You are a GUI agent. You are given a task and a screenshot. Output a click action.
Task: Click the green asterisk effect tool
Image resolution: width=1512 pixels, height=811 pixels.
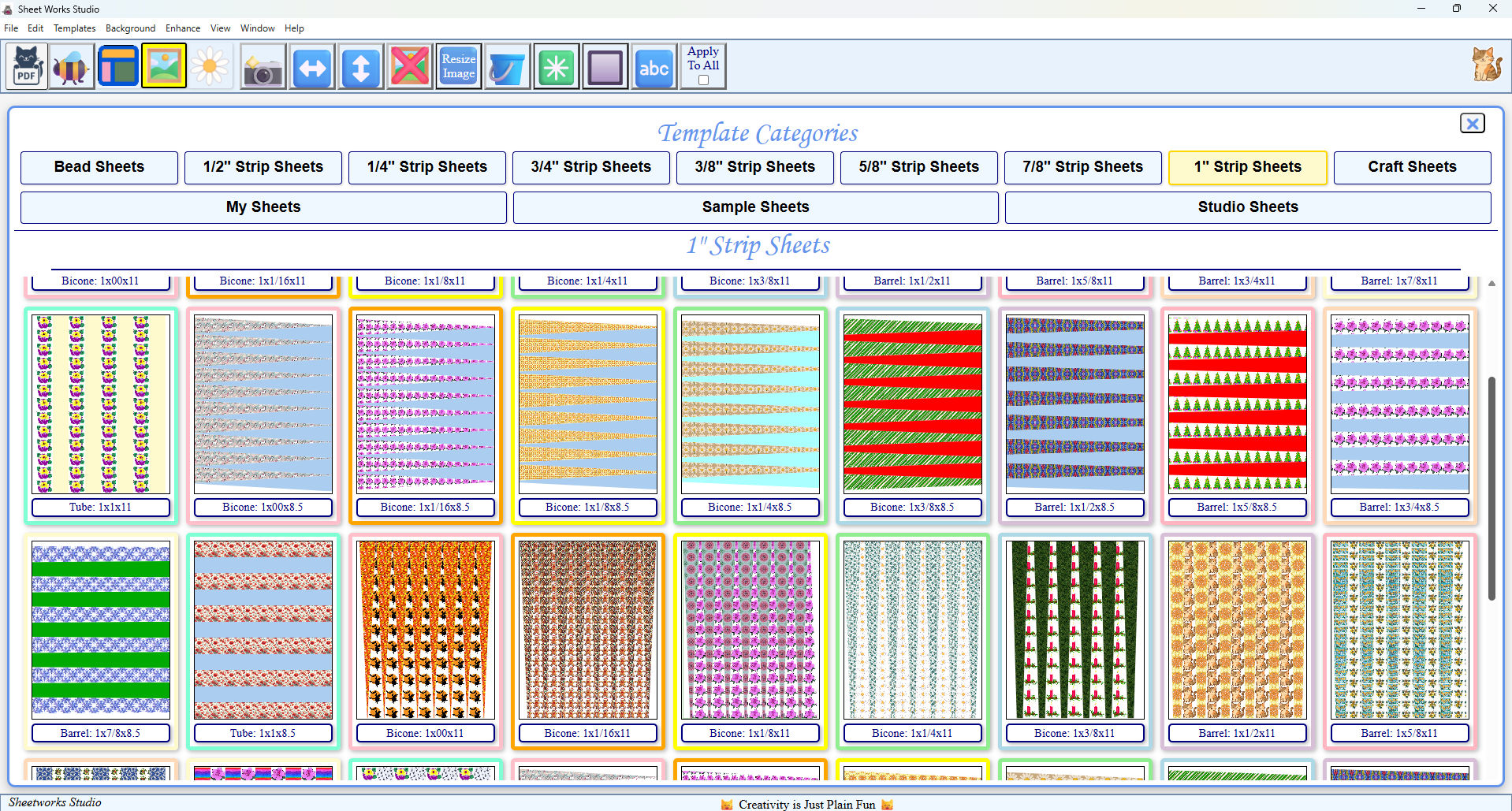[556, 65]
